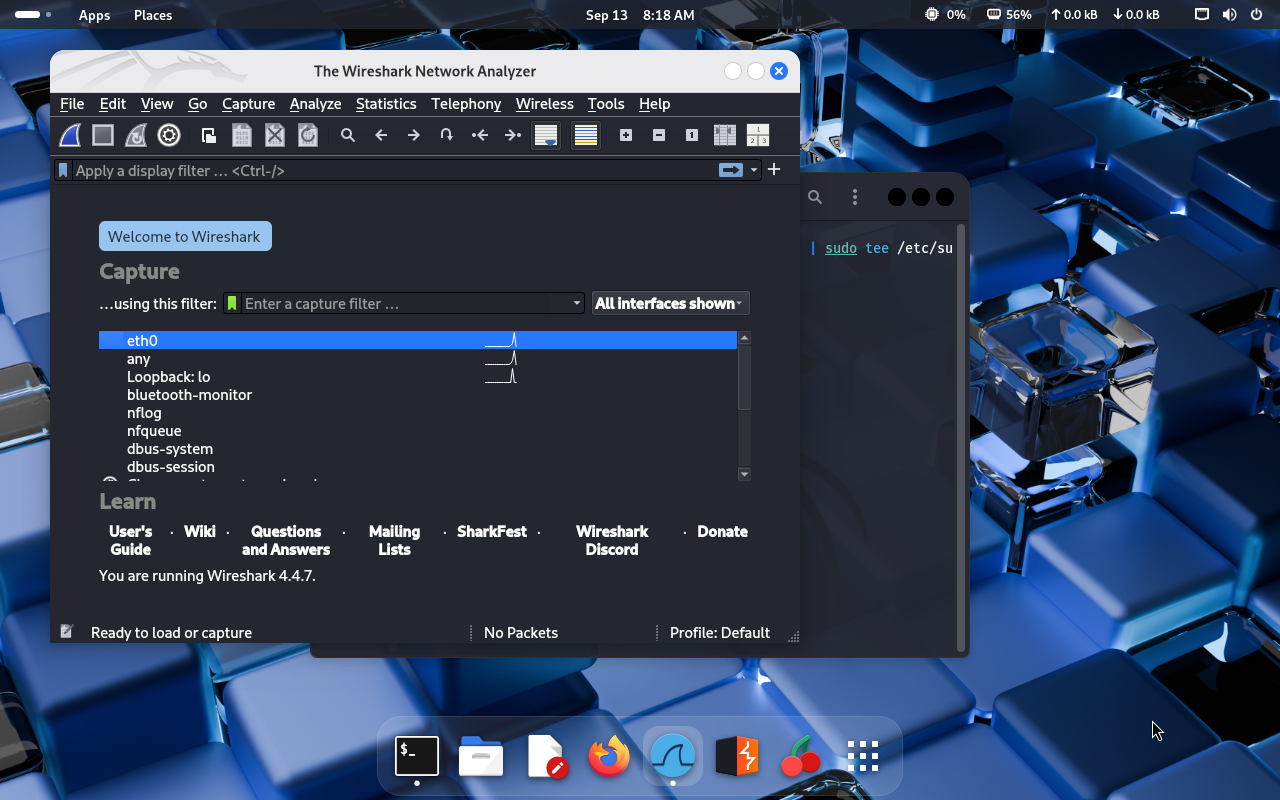Select the bluetooth-monitor interface

coord(418,395)
